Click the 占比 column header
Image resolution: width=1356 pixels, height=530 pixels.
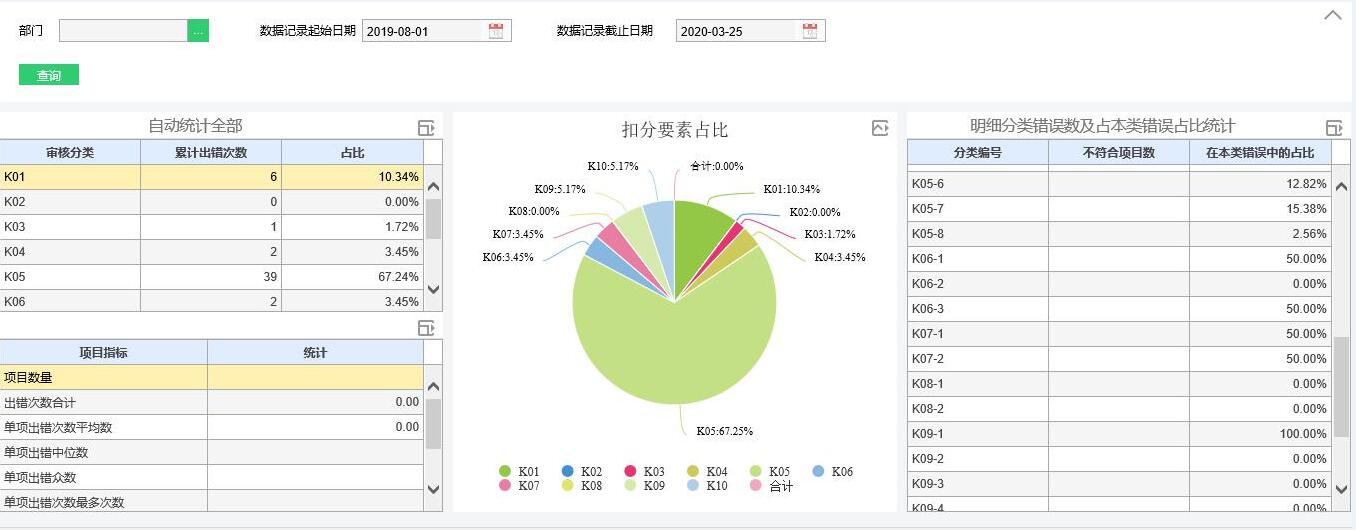(x=352, y=152)
